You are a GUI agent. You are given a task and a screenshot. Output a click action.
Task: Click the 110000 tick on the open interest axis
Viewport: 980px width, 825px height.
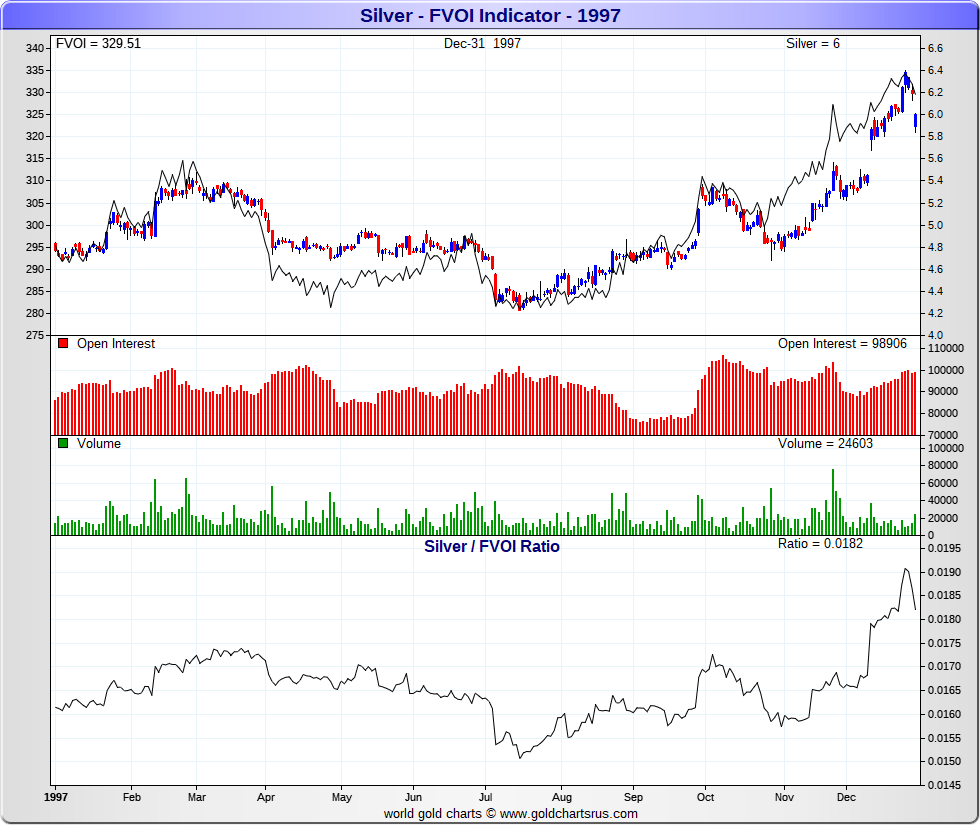[946, 348]
